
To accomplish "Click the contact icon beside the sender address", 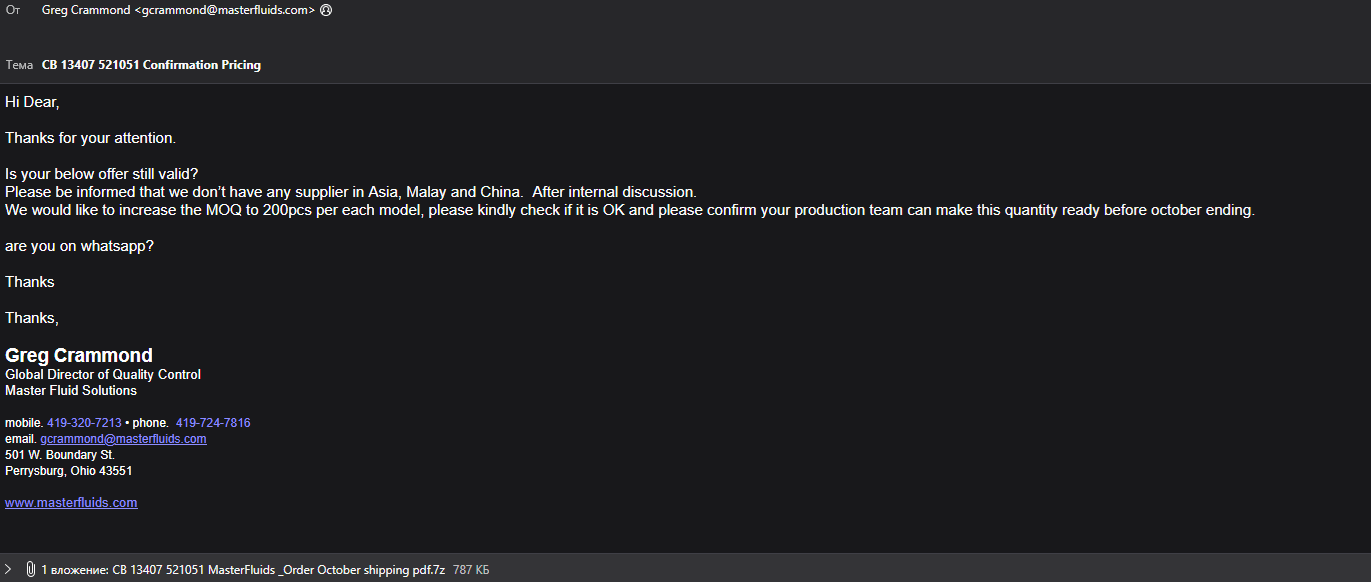I will click(x=326, y=10).
